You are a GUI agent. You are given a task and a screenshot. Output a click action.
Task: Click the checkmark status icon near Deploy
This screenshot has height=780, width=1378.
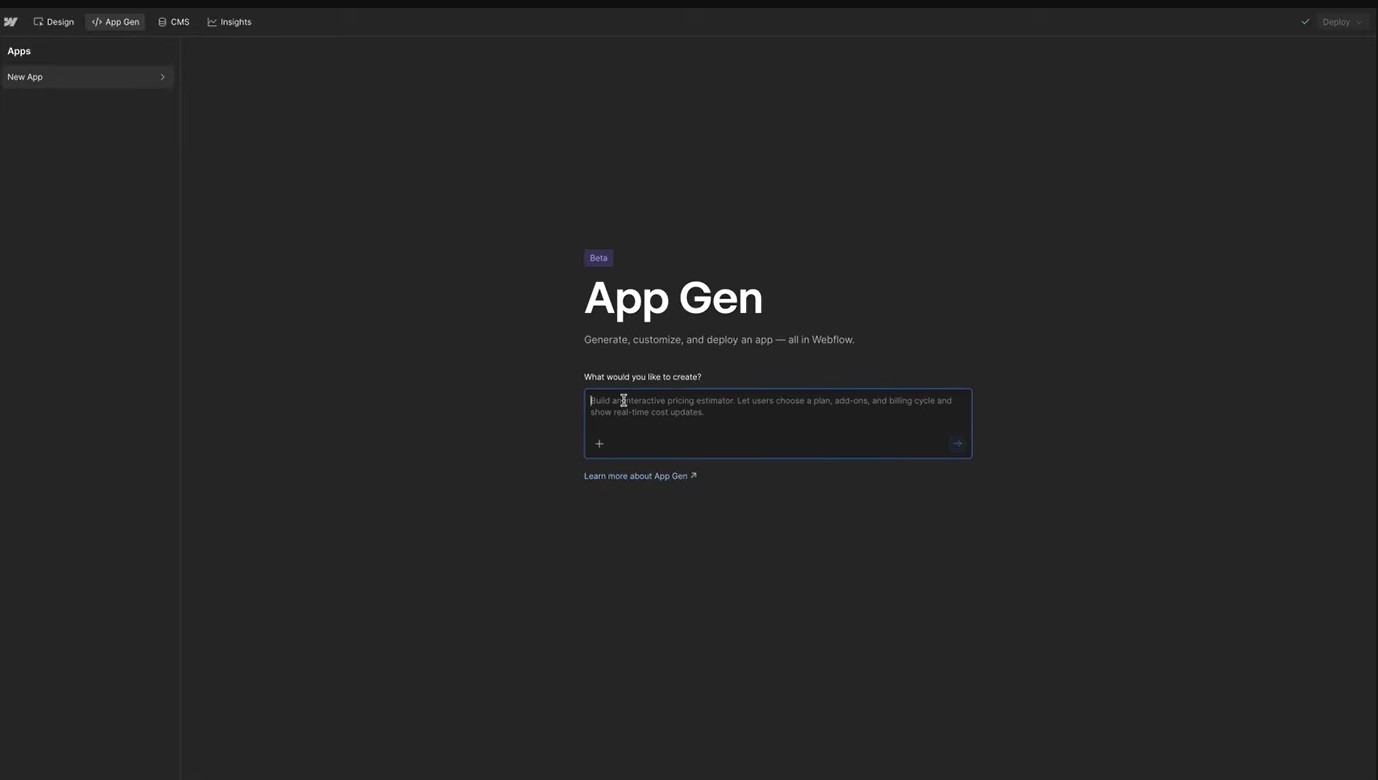[x=1305, y=22]
